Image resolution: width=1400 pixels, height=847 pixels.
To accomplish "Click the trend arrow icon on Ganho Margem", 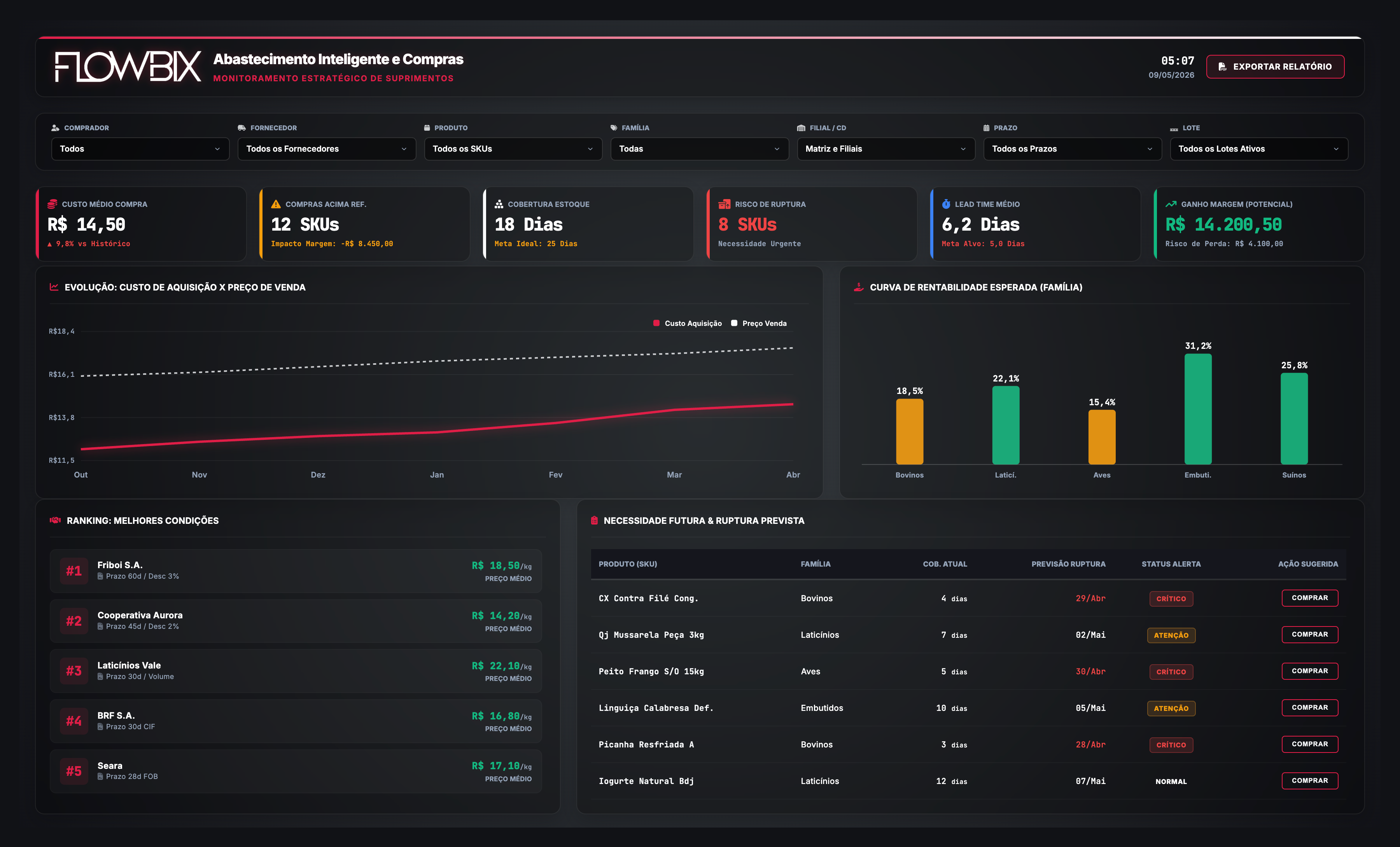I will [1171, 204].
